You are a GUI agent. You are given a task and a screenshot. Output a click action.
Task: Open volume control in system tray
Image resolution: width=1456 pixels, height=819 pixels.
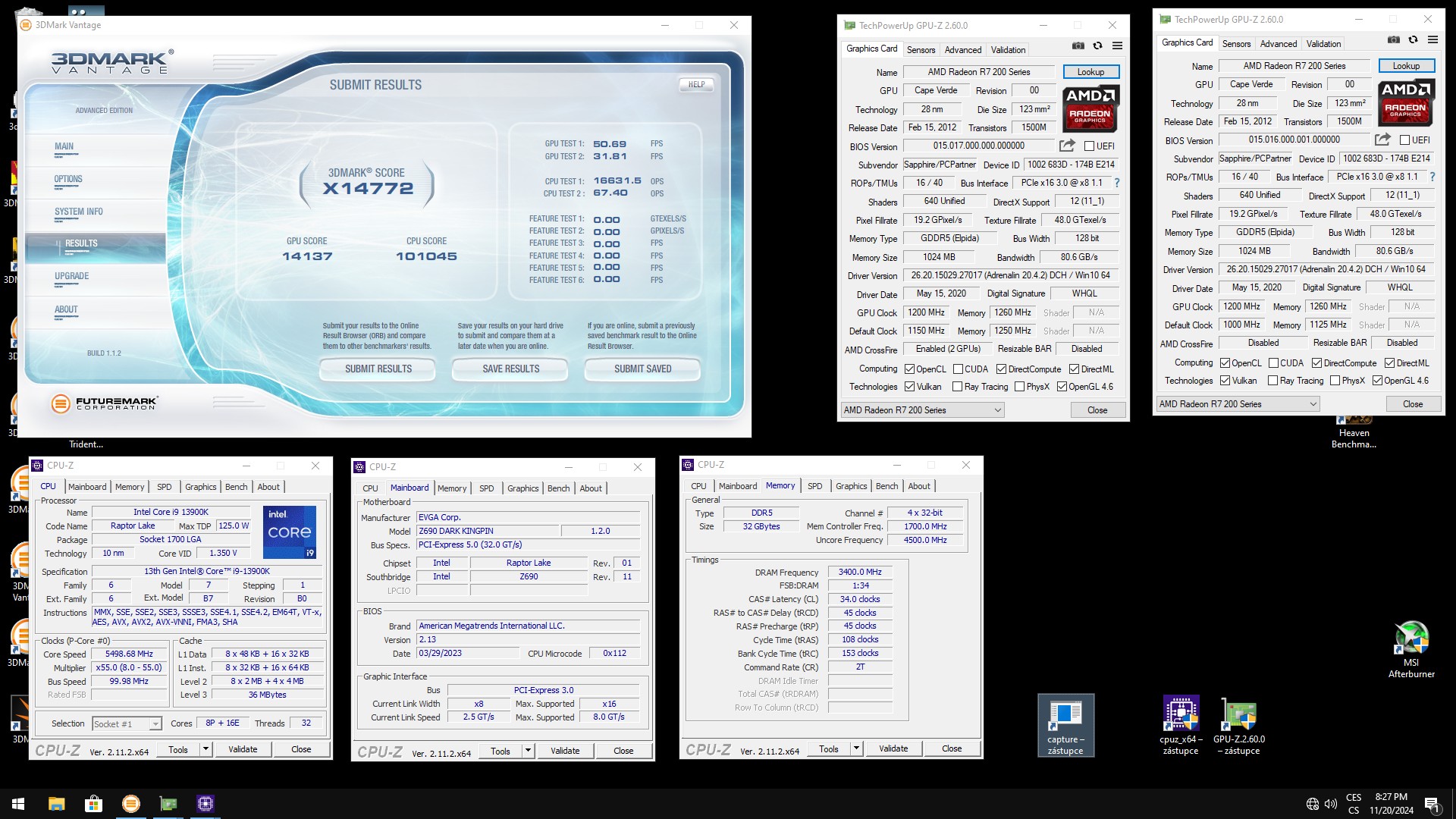[x=1331, y=804]
